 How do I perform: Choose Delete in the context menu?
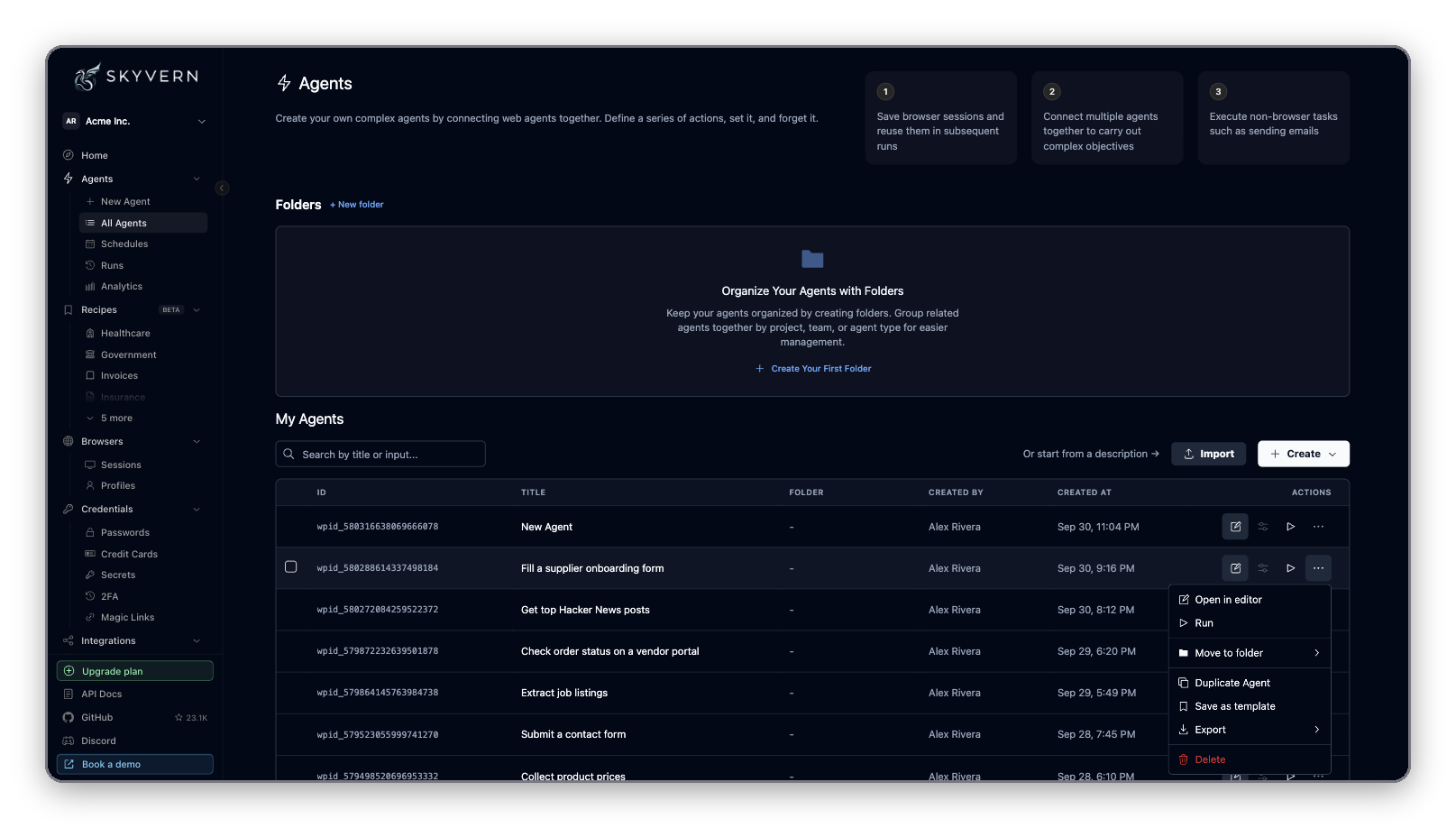pyautogui.click(x=1250, y=759)
